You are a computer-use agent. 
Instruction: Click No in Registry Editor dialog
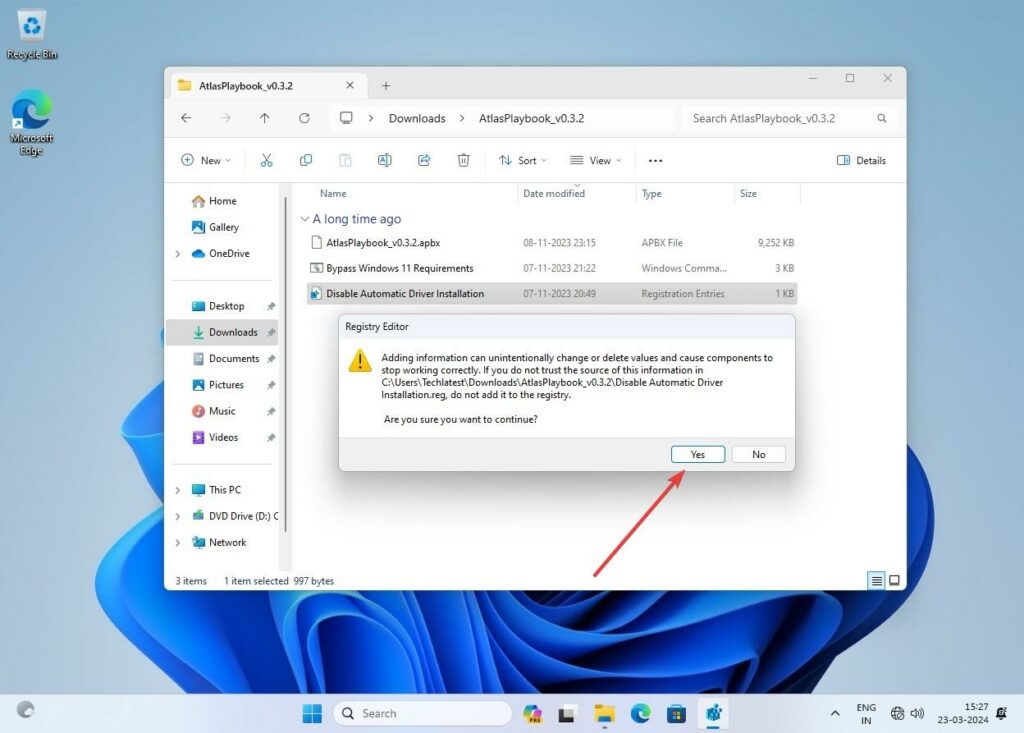tap(758, 454)
